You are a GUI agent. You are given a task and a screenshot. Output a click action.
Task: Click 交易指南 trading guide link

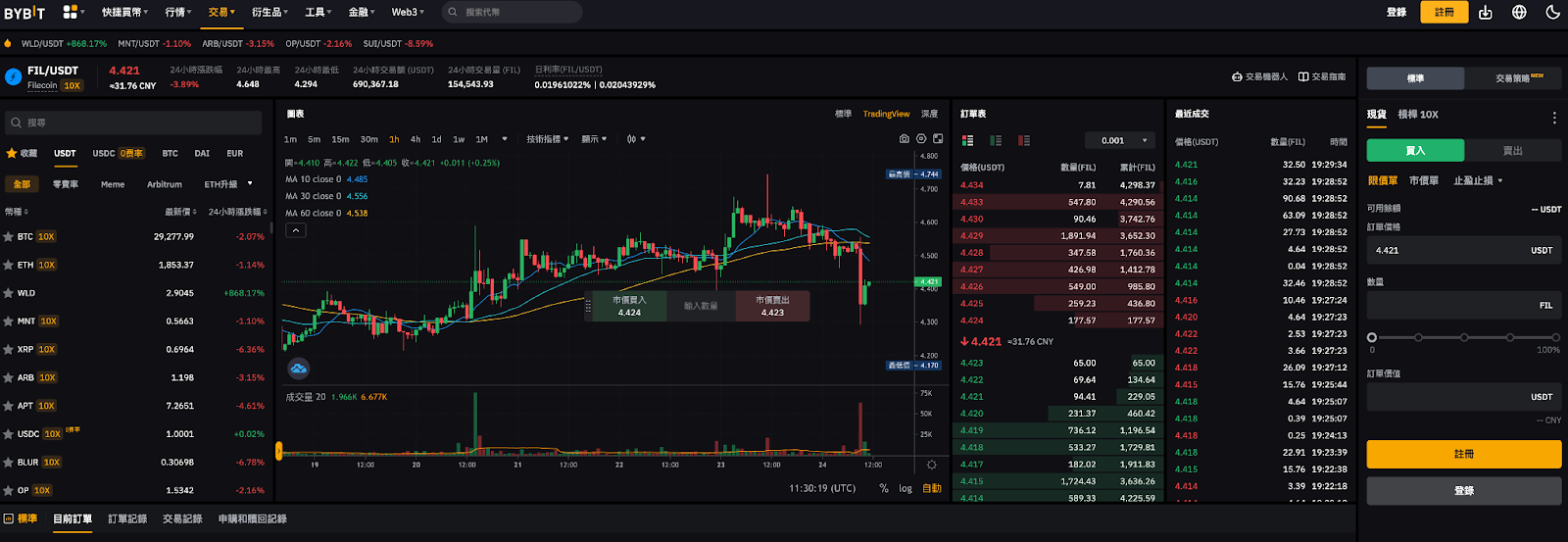point(1323,76)
